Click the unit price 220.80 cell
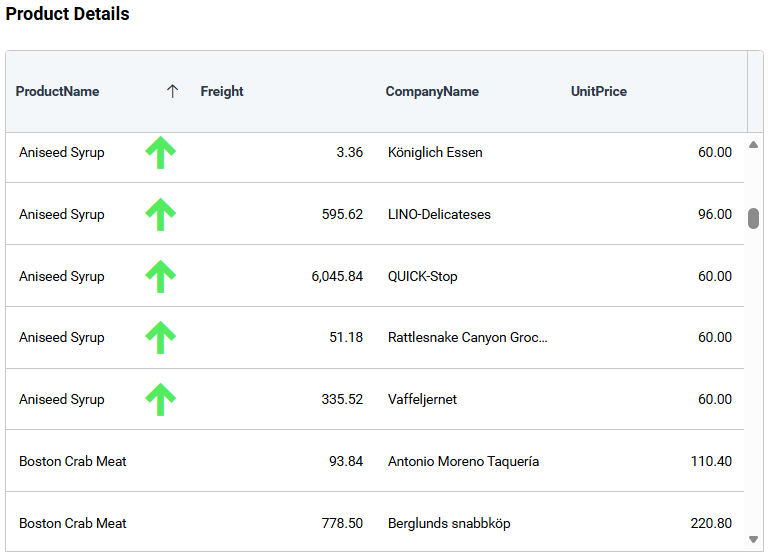The height and width of the screenshot is (557, 768). (711, 523)
